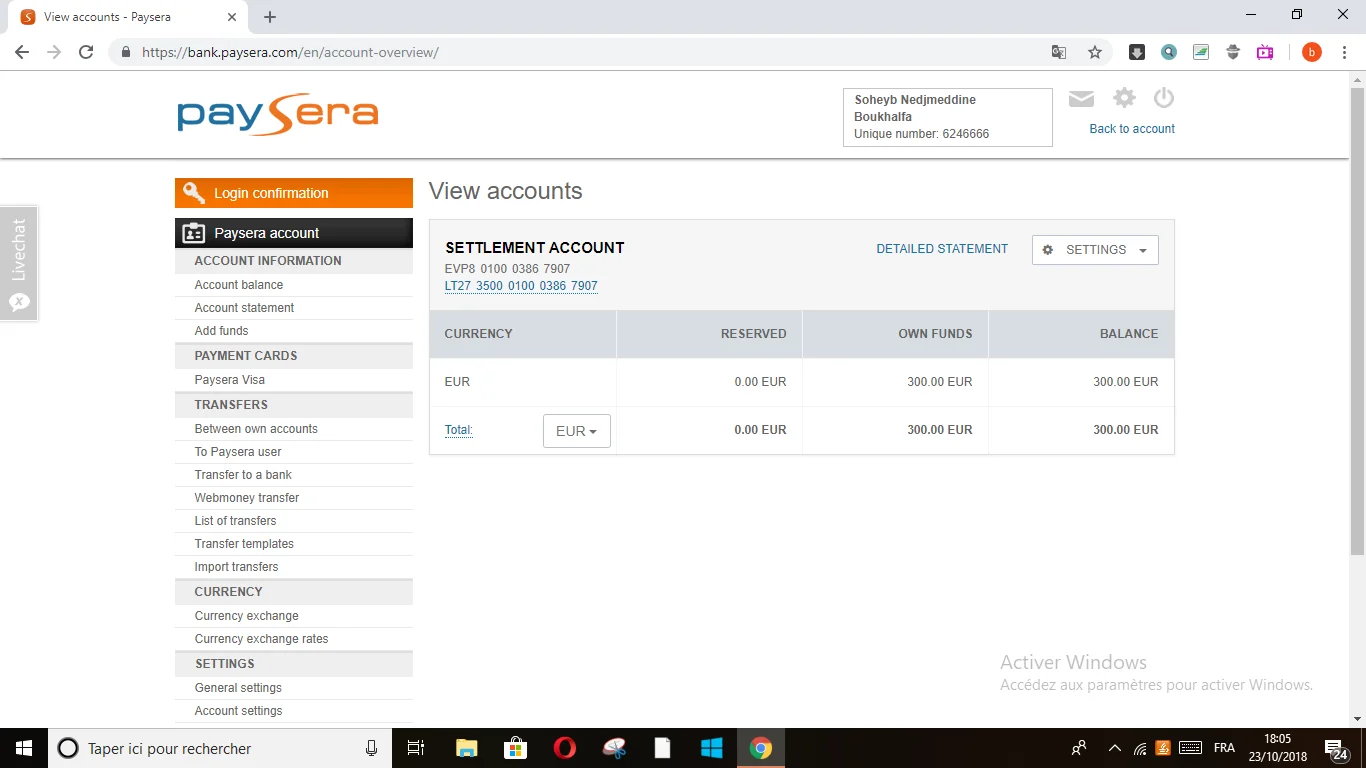Image resolution: width=1366 pixels, height=768 pixels.
Task: Open the Settings dropdown button
Action: 1095,250
